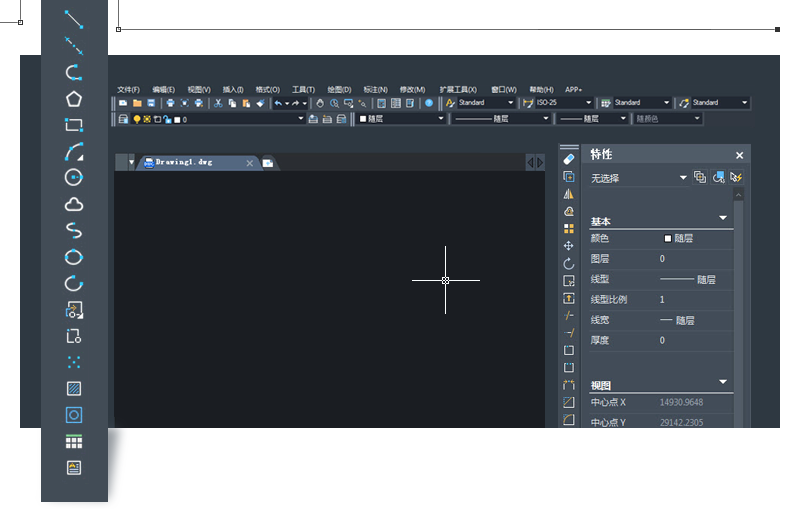Select the Erase tool in modify toolbar
This screenshot has width=803, height=509.
pyautogui.click(x=569, y=158)
